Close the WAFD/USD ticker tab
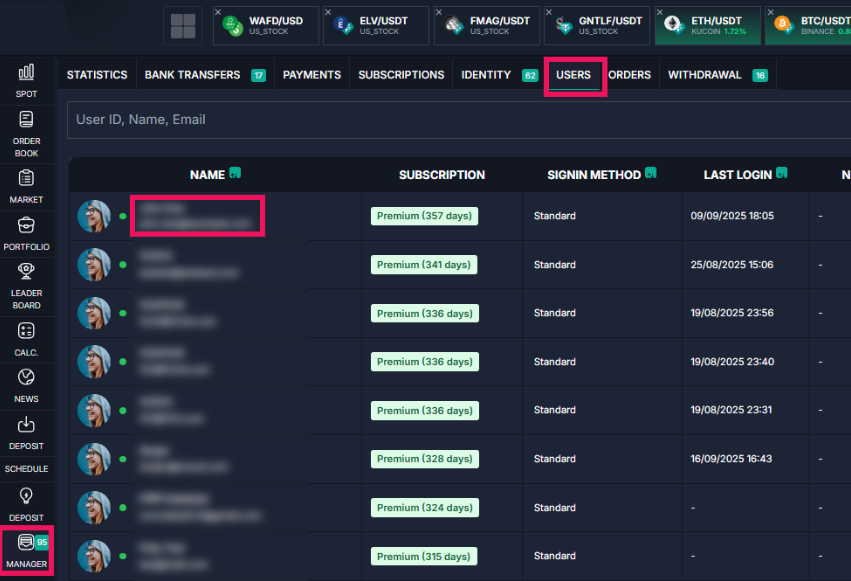851x581 pixels. (x=219, y=12)
